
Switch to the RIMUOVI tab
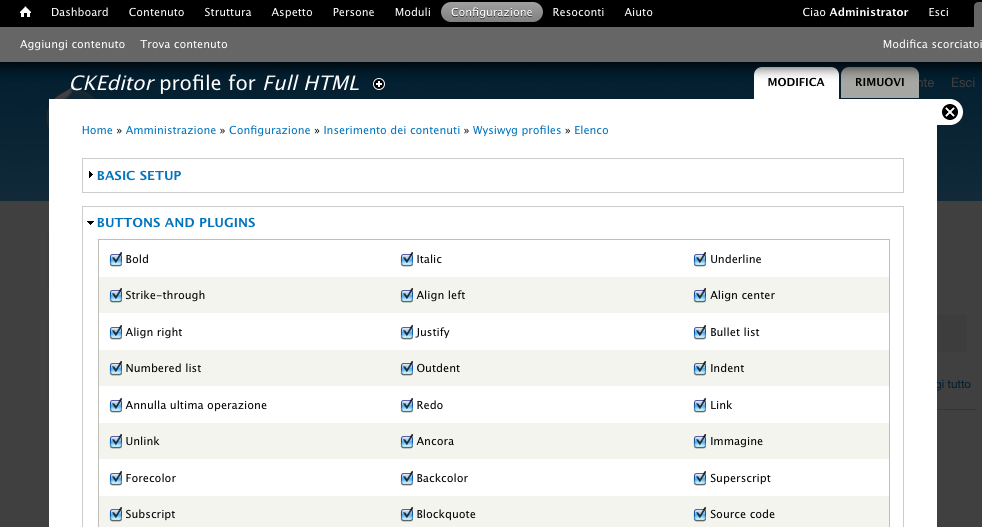(879, 83)
